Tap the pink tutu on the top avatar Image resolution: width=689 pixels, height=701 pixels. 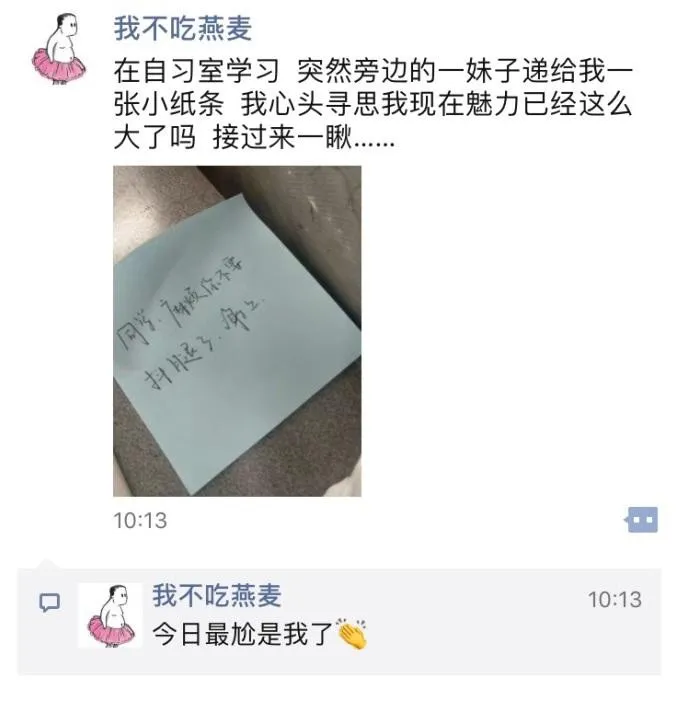(59, 67)
